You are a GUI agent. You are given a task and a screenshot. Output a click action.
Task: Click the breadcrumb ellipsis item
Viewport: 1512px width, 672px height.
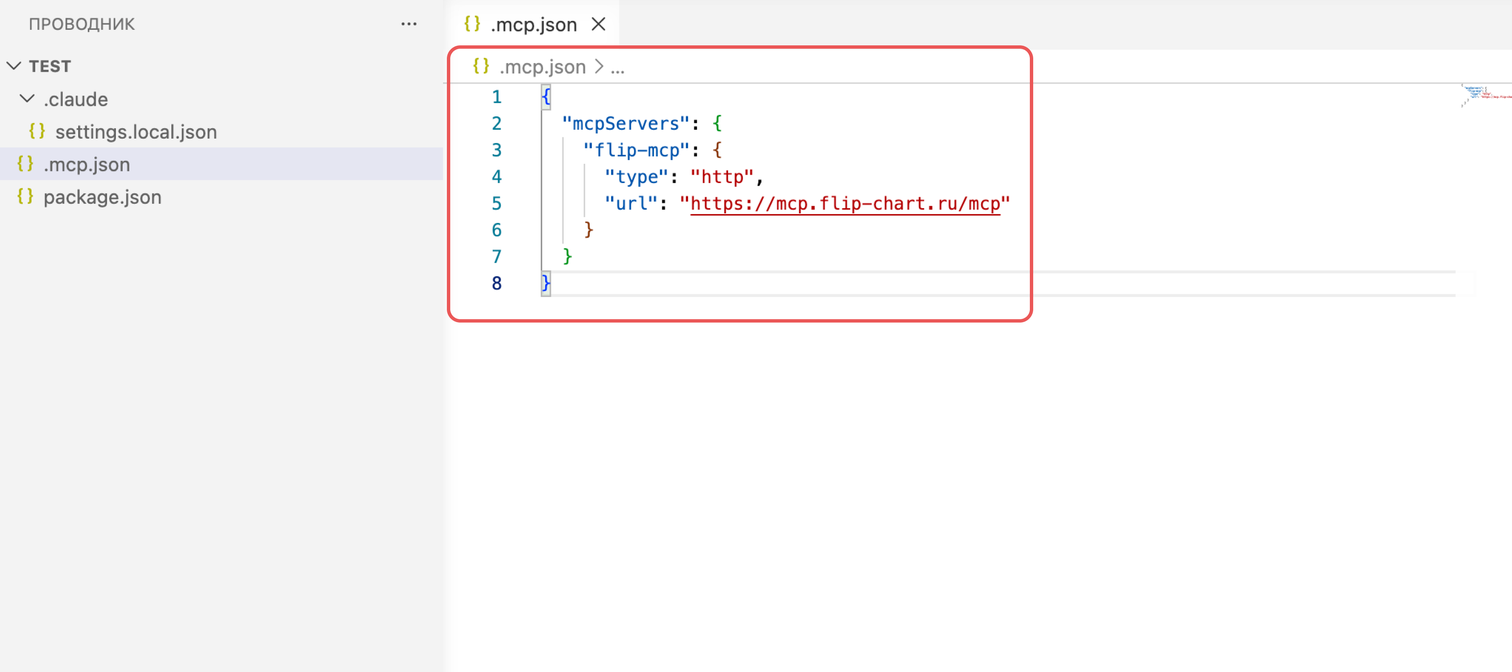618,67
